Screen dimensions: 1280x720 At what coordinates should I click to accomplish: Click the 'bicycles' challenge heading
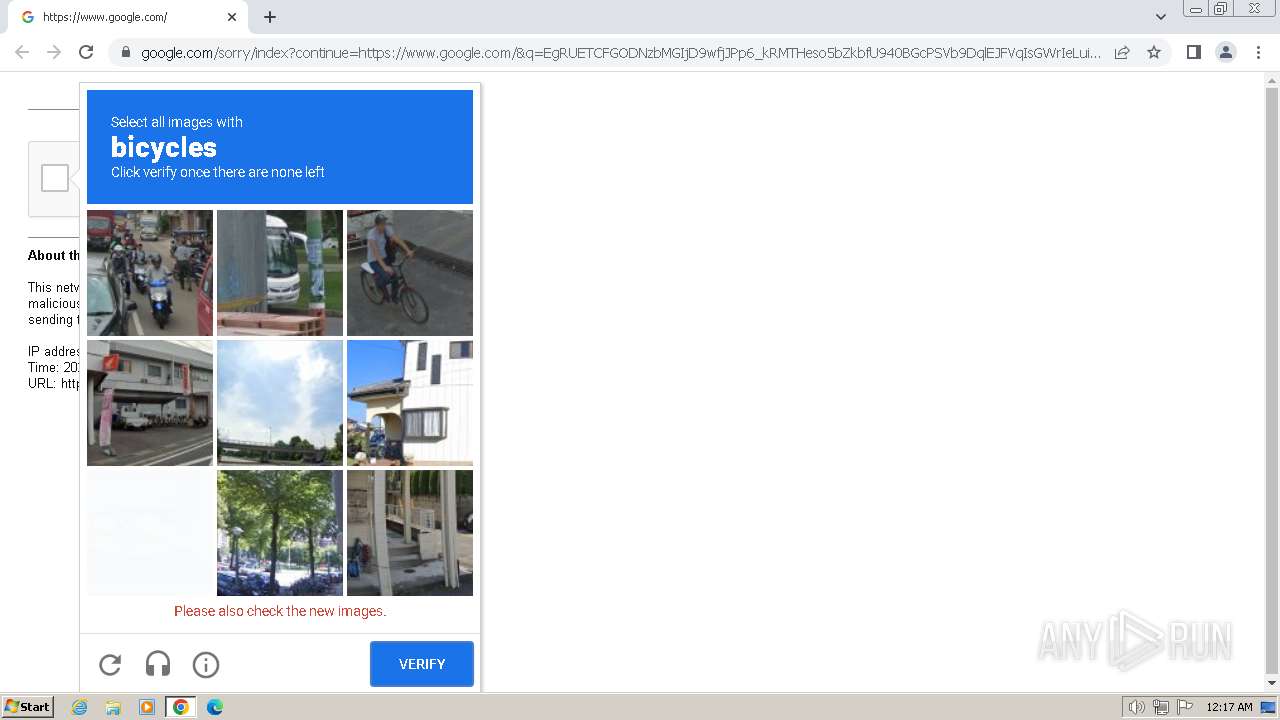click(x=164, y=147)
